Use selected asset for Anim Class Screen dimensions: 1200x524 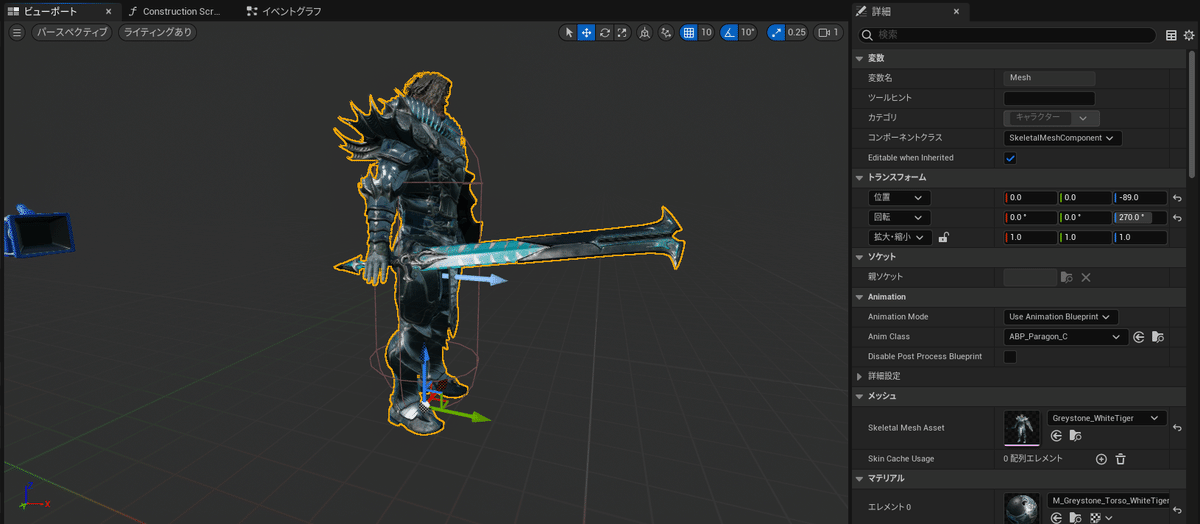coord(1138,337)
